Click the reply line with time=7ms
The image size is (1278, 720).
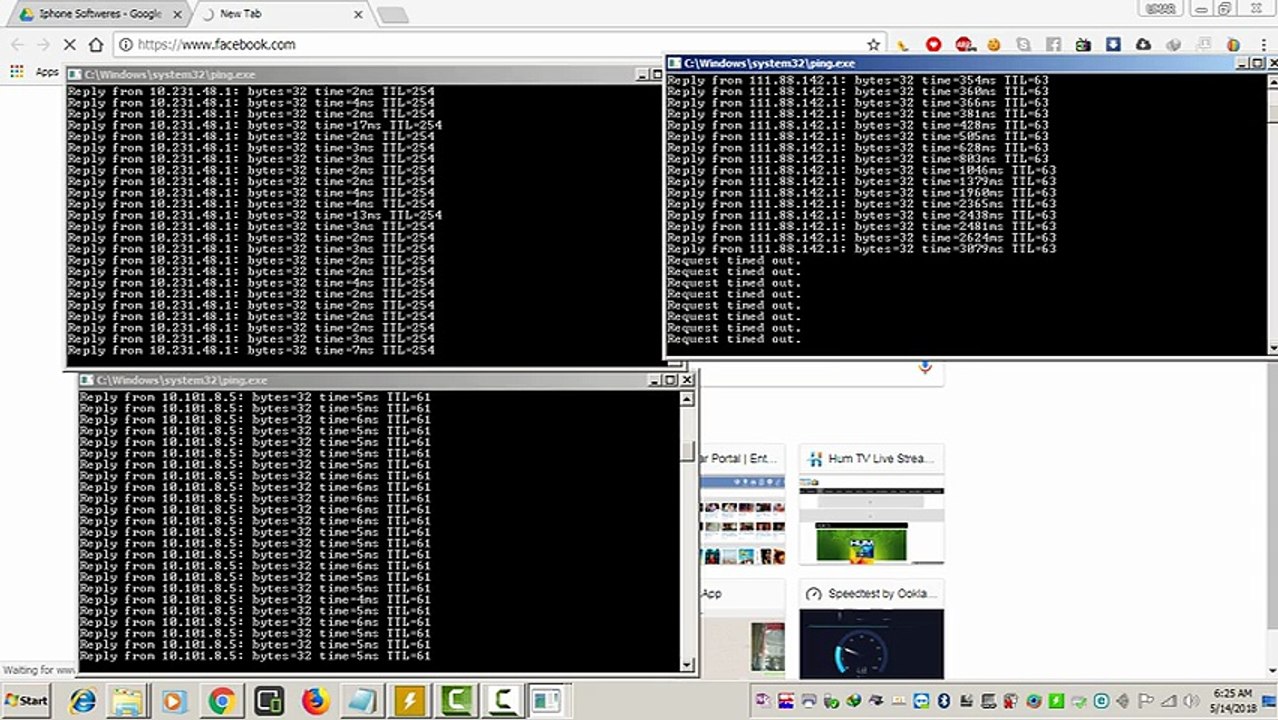pos(251,351)
